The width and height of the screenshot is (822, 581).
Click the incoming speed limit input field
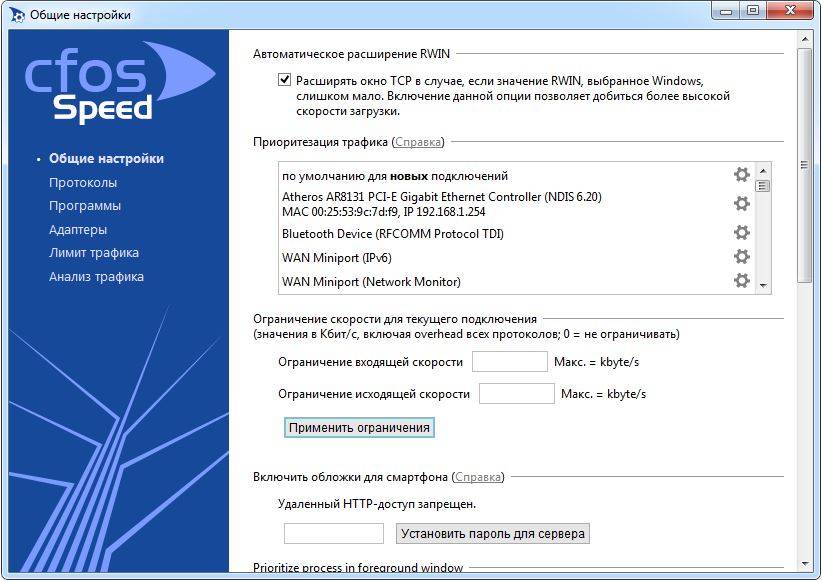point(509,361)
